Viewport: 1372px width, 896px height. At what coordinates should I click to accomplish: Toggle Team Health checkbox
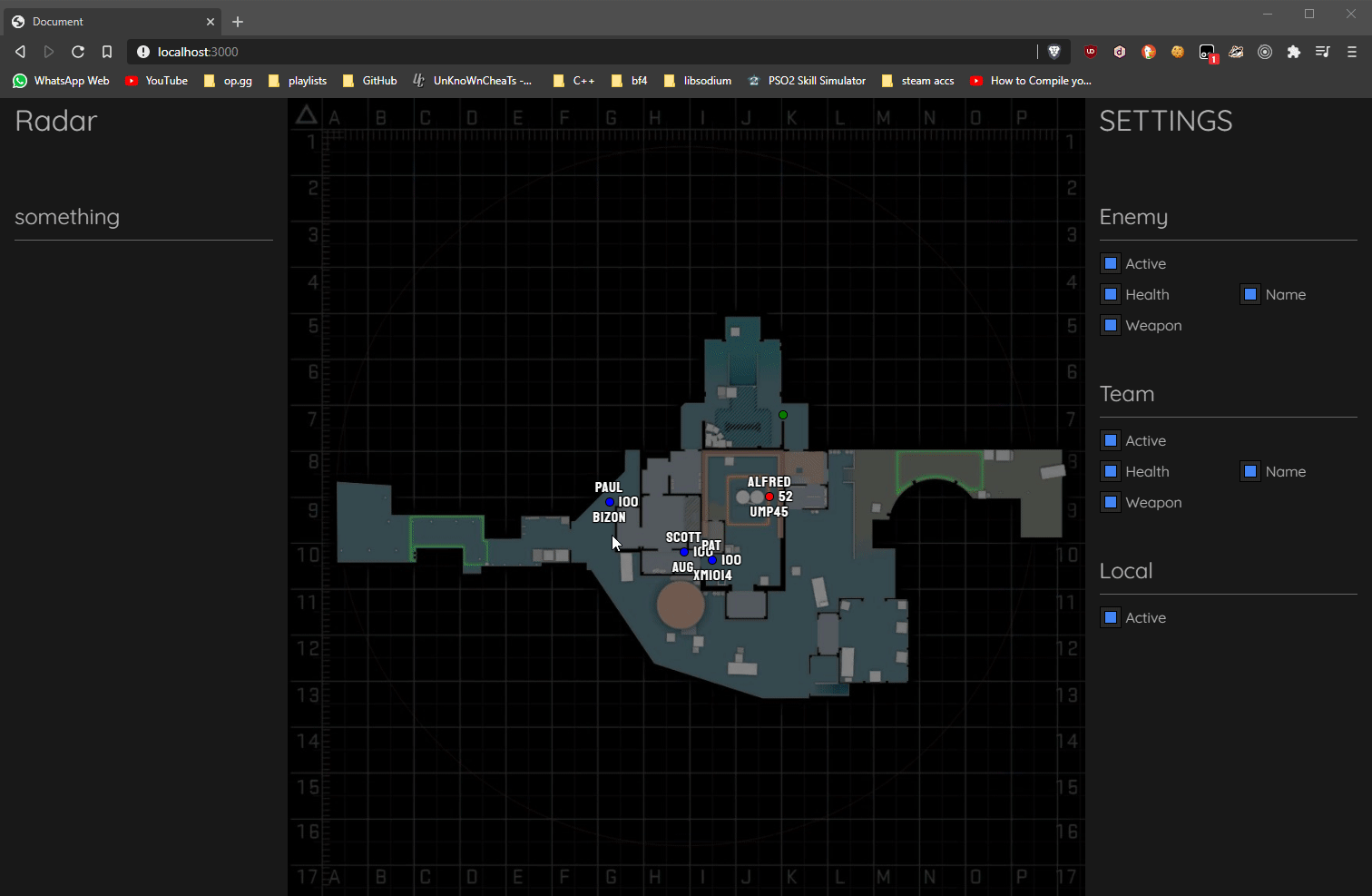coord(1111,471)
